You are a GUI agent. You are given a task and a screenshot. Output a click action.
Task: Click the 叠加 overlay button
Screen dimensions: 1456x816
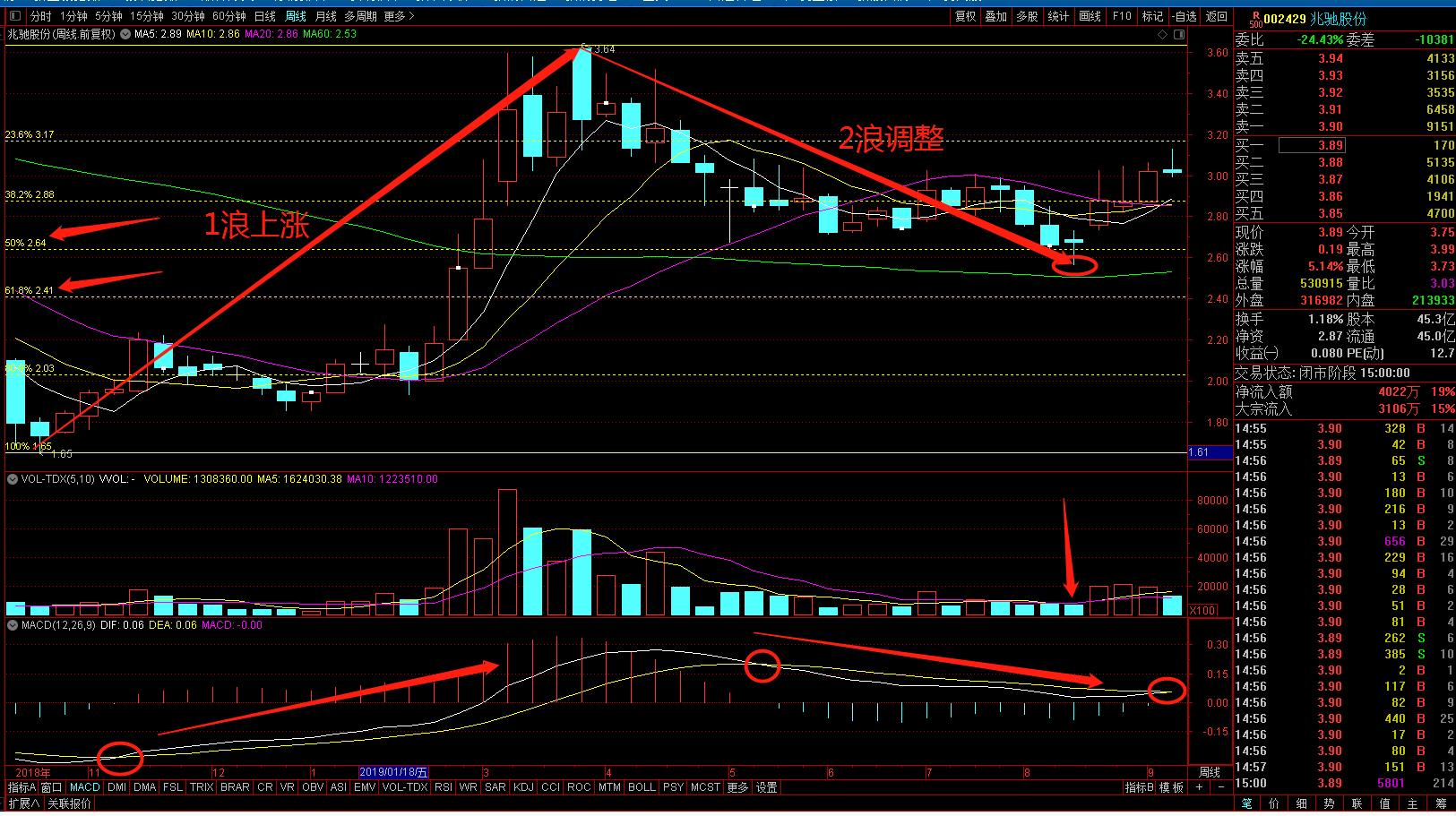pos(996,16)
